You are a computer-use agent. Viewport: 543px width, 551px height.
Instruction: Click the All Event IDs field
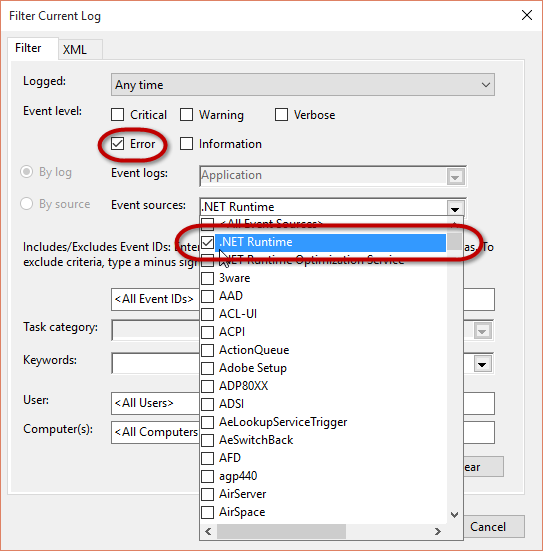tap(155, 299)
